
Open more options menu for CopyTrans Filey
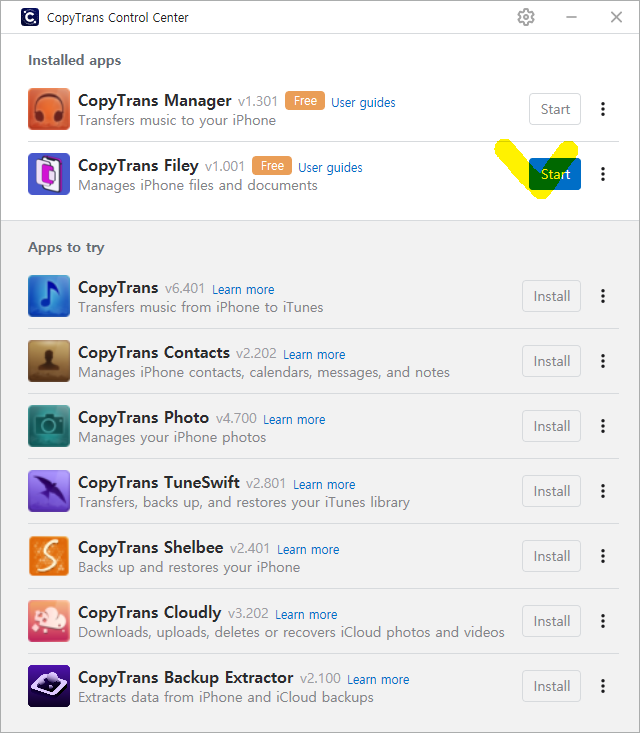pos(603,174)
